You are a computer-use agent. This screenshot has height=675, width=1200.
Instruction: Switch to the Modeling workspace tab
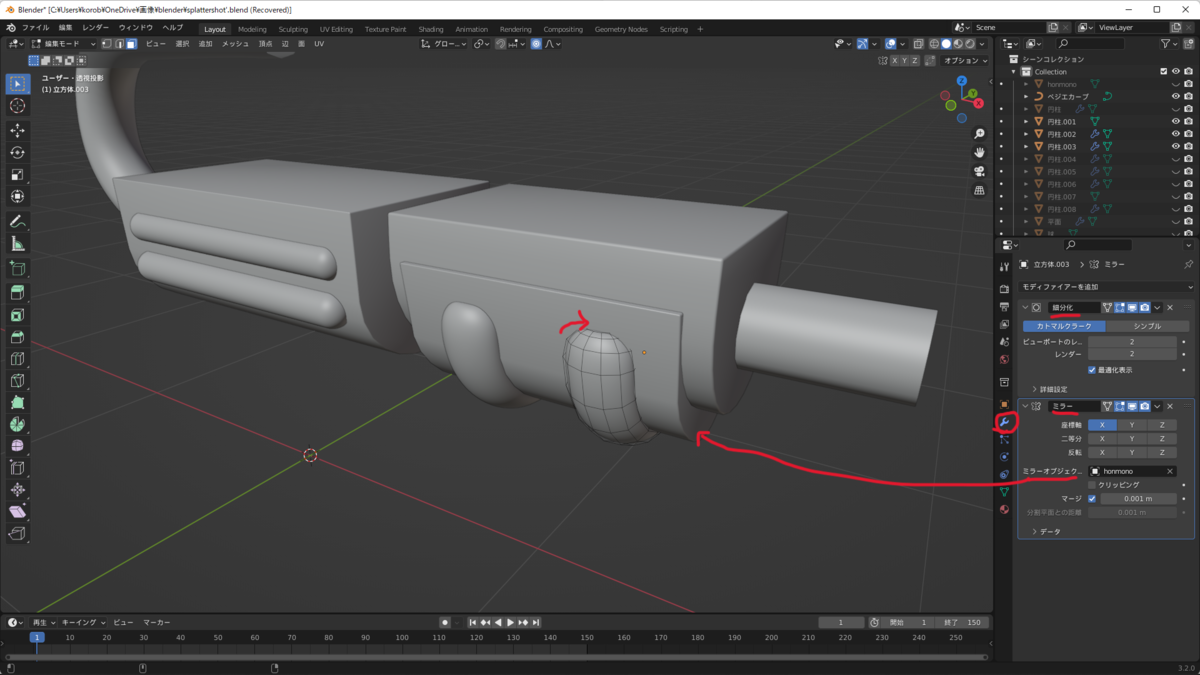point(252,29)
